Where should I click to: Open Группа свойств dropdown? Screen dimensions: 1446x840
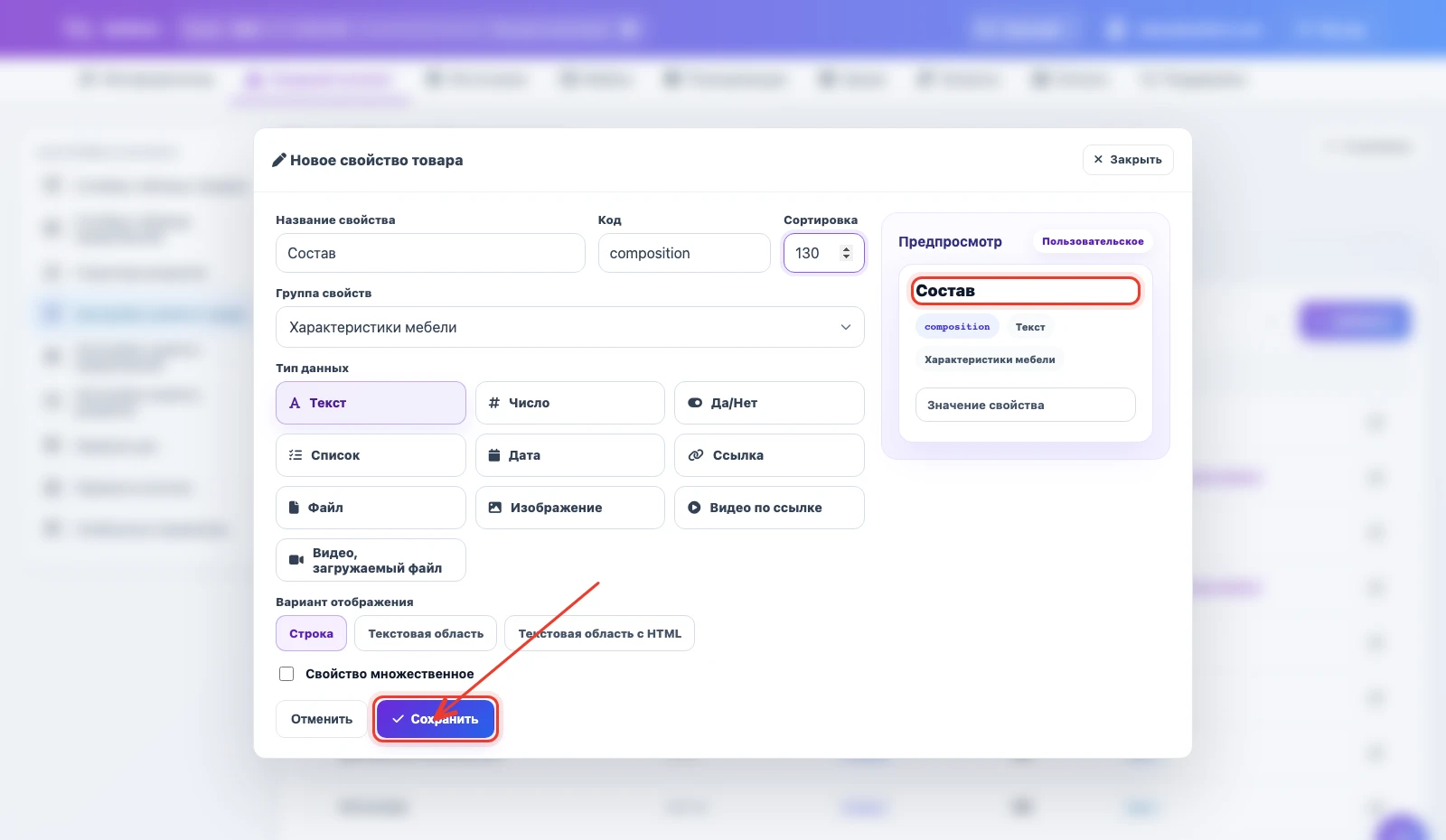pyautogui.click(x=569, y=327)
